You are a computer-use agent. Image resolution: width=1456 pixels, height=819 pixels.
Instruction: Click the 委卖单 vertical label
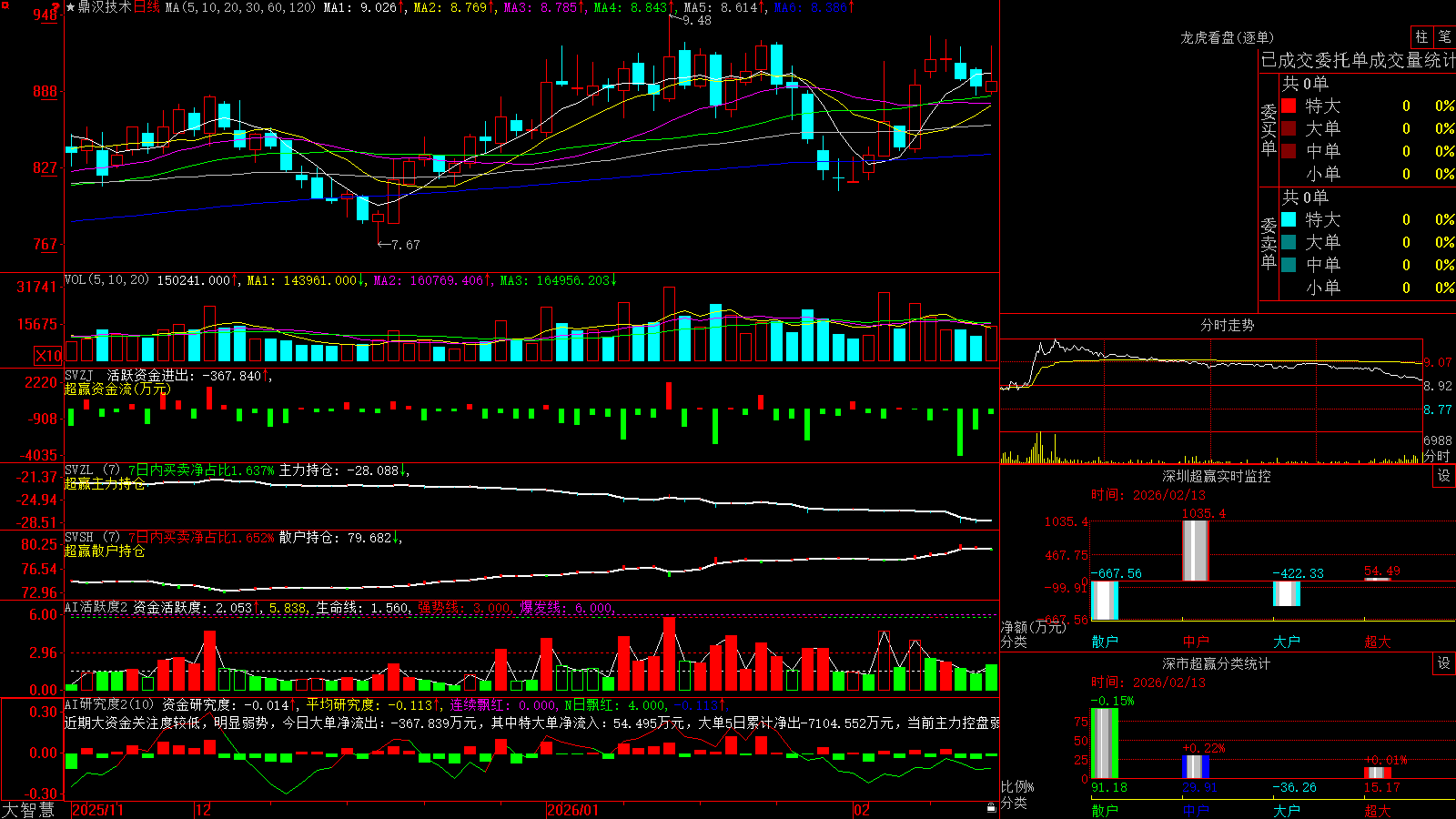1269,244
